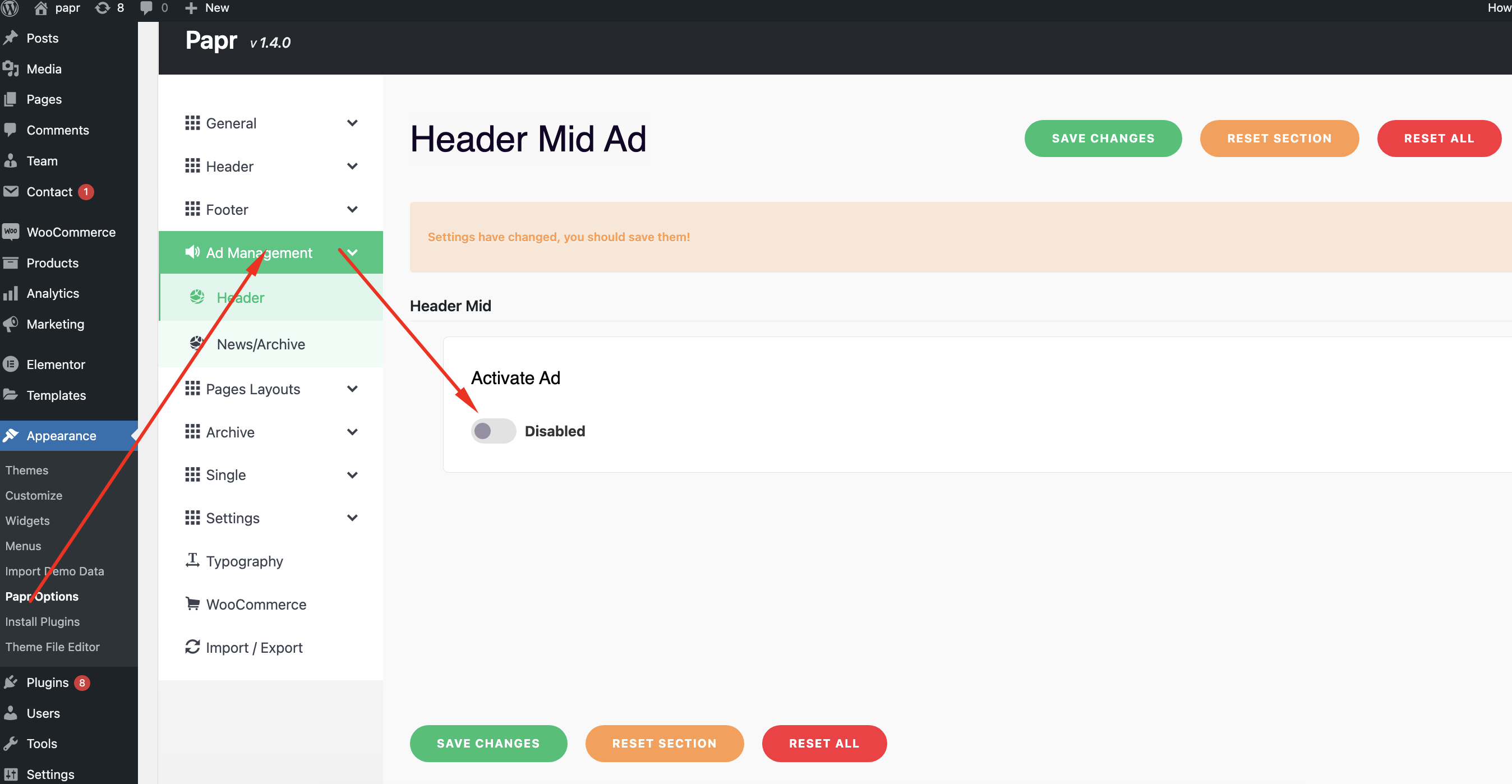Click the Products archive icon
This screenshot has width=1512, height=784.
pos(11,263)
